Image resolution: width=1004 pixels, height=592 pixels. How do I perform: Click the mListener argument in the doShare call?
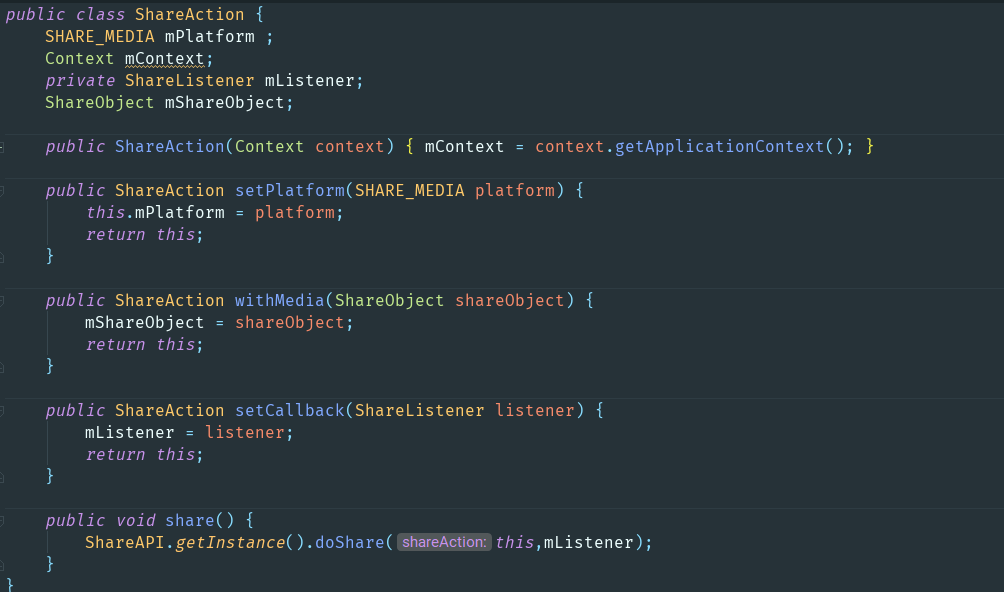588,543
